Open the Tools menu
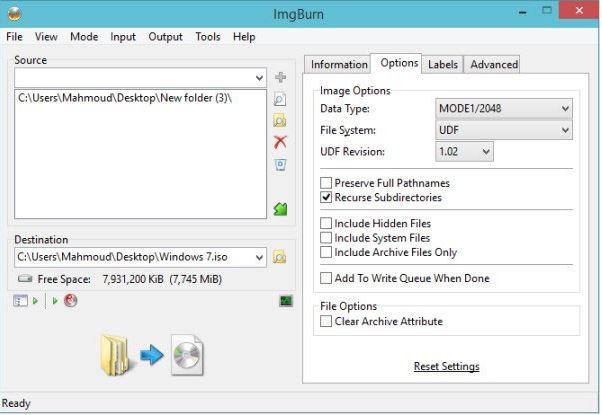The image size is (602, 415). tap(208, 37)
